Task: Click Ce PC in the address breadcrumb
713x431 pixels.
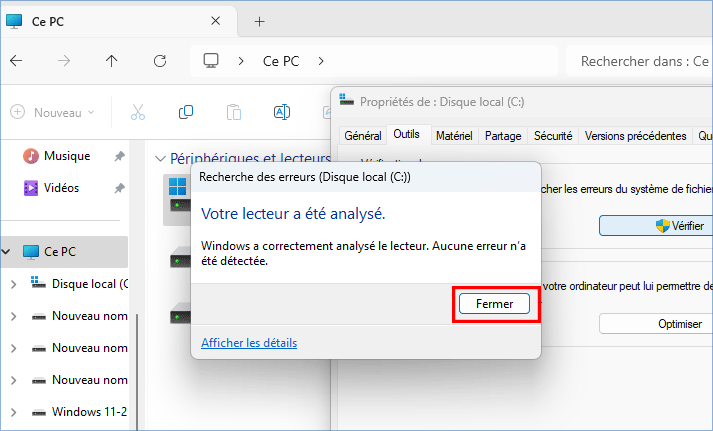Action: [x=281, y=61]
